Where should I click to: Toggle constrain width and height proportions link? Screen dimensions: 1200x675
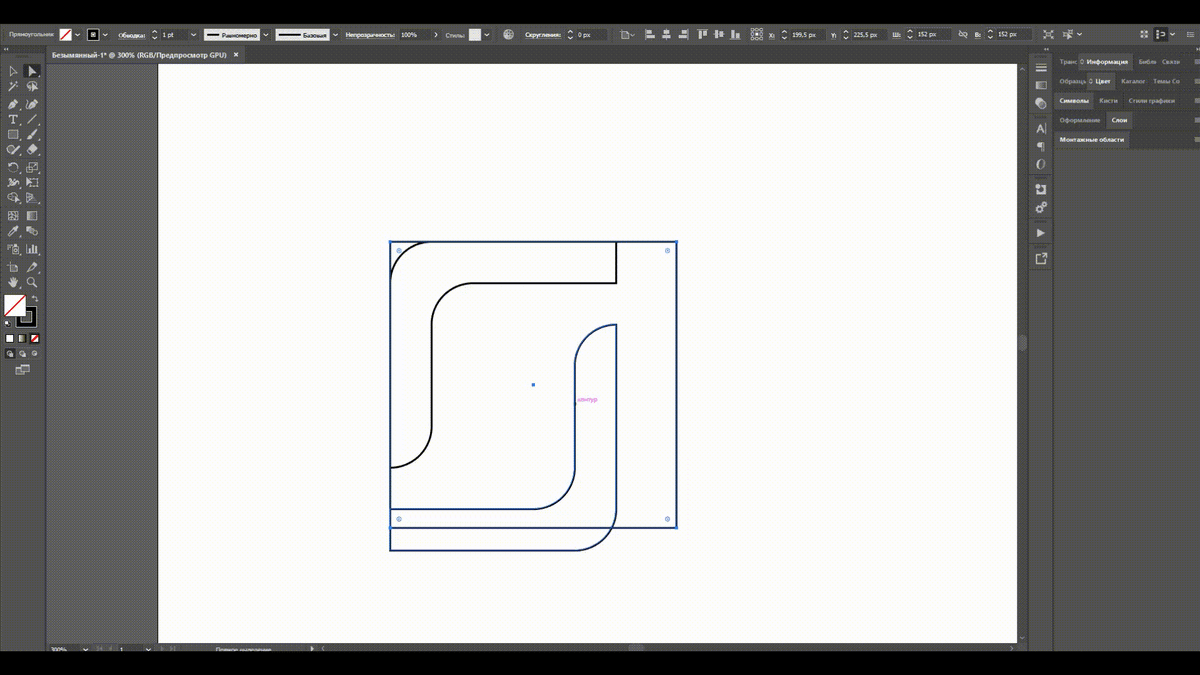pos(964,34)
